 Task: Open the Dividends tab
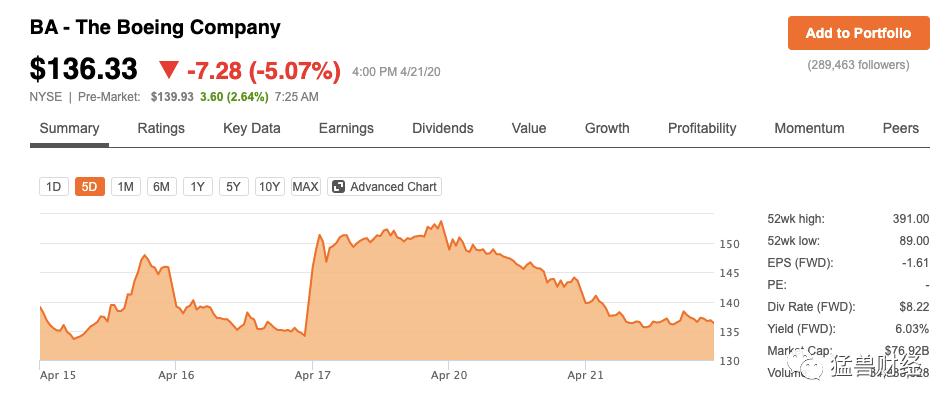tap(443, 128)
